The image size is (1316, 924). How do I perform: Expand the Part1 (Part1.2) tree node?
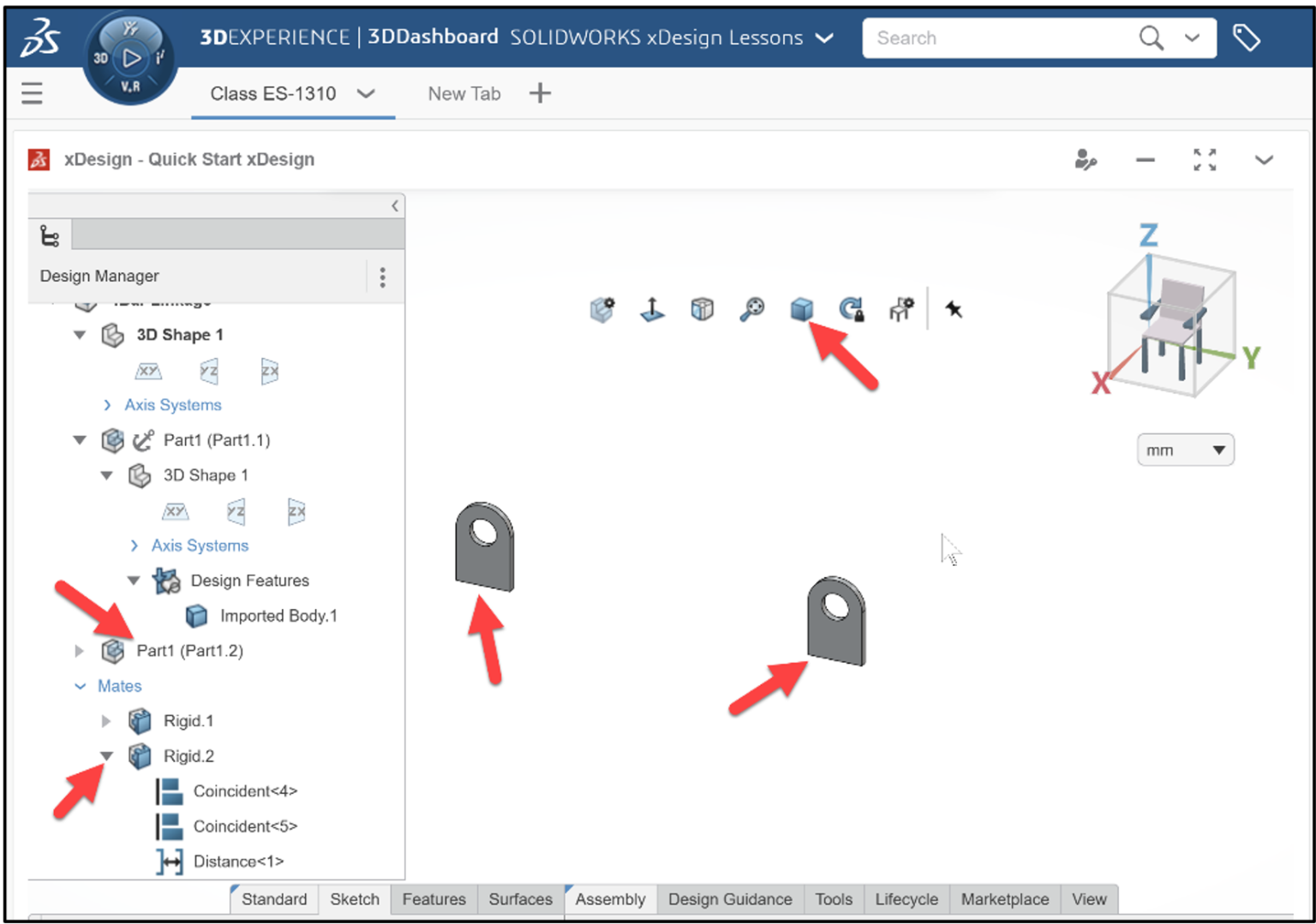(x=78, y=651)
